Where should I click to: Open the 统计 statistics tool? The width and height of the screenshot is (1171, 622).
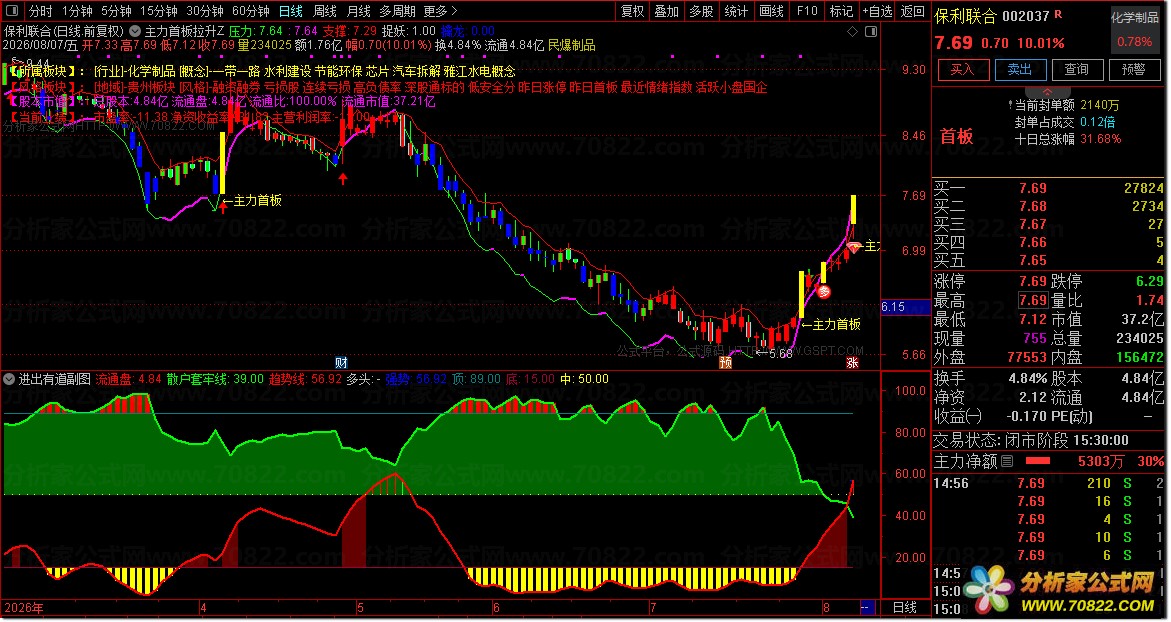click(736, 11)
